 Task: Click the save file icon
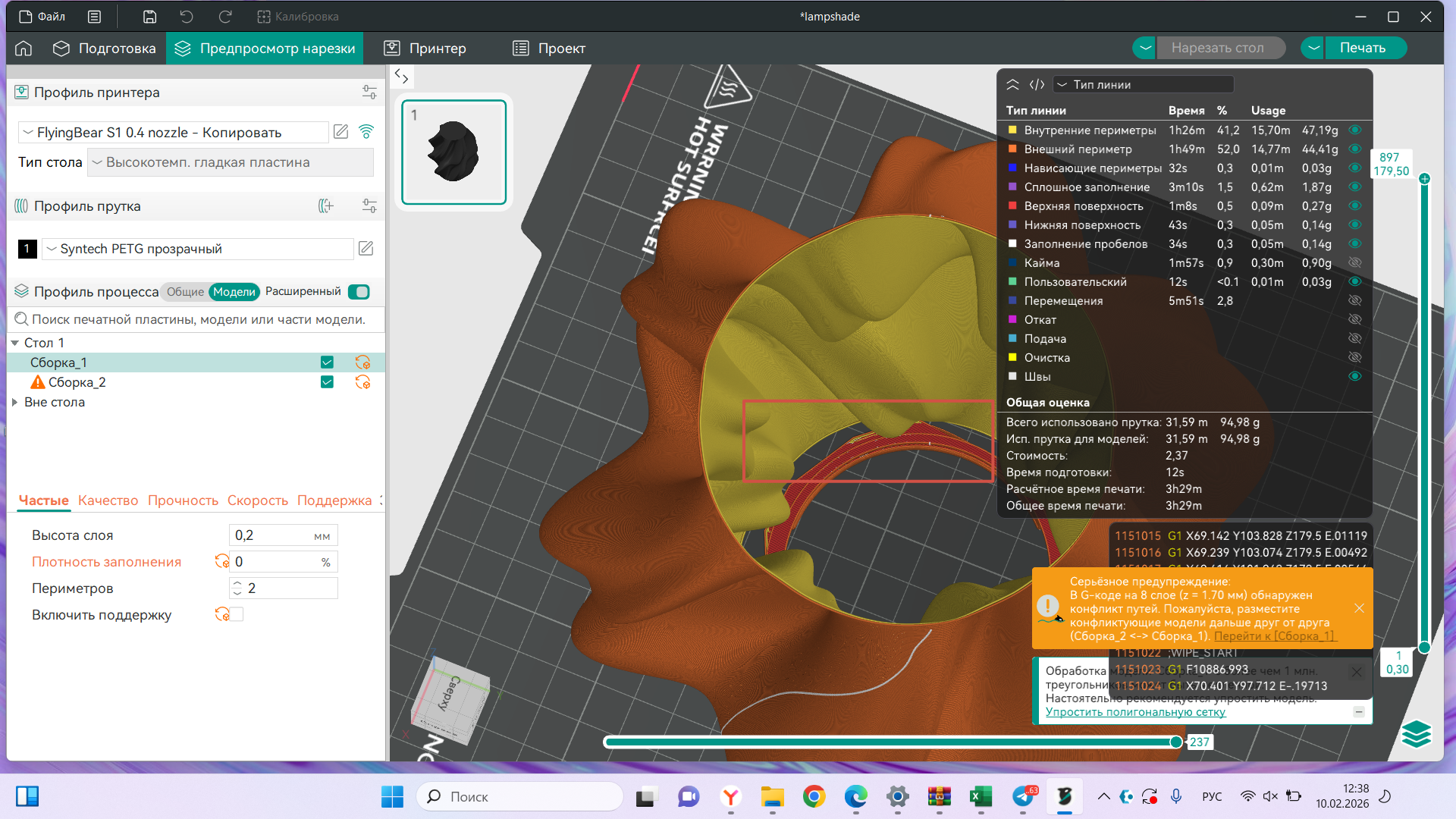149,17
